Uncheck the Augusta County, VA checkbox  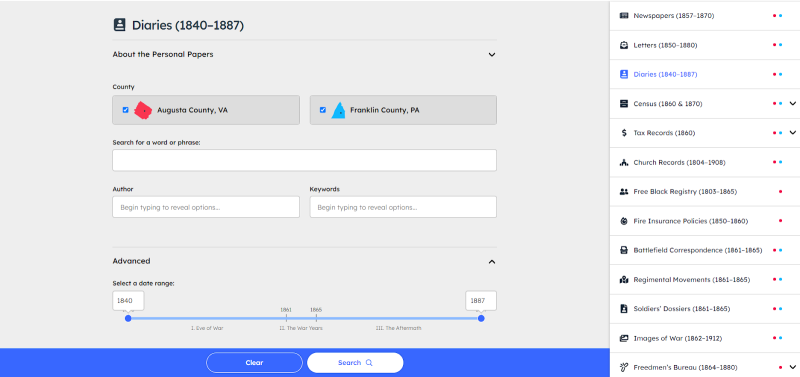(x=126, y=110)
